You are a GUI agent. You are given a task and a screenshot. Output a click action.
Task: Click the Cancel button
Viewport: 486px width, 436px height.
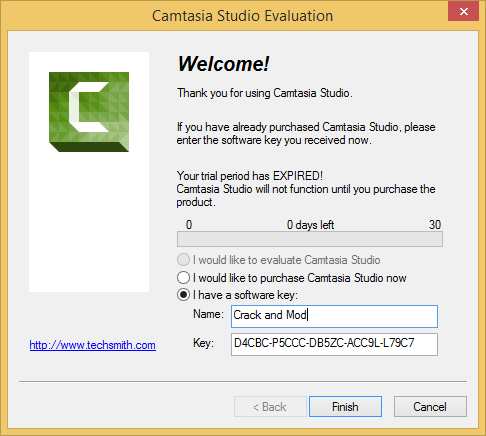point(430,406)
